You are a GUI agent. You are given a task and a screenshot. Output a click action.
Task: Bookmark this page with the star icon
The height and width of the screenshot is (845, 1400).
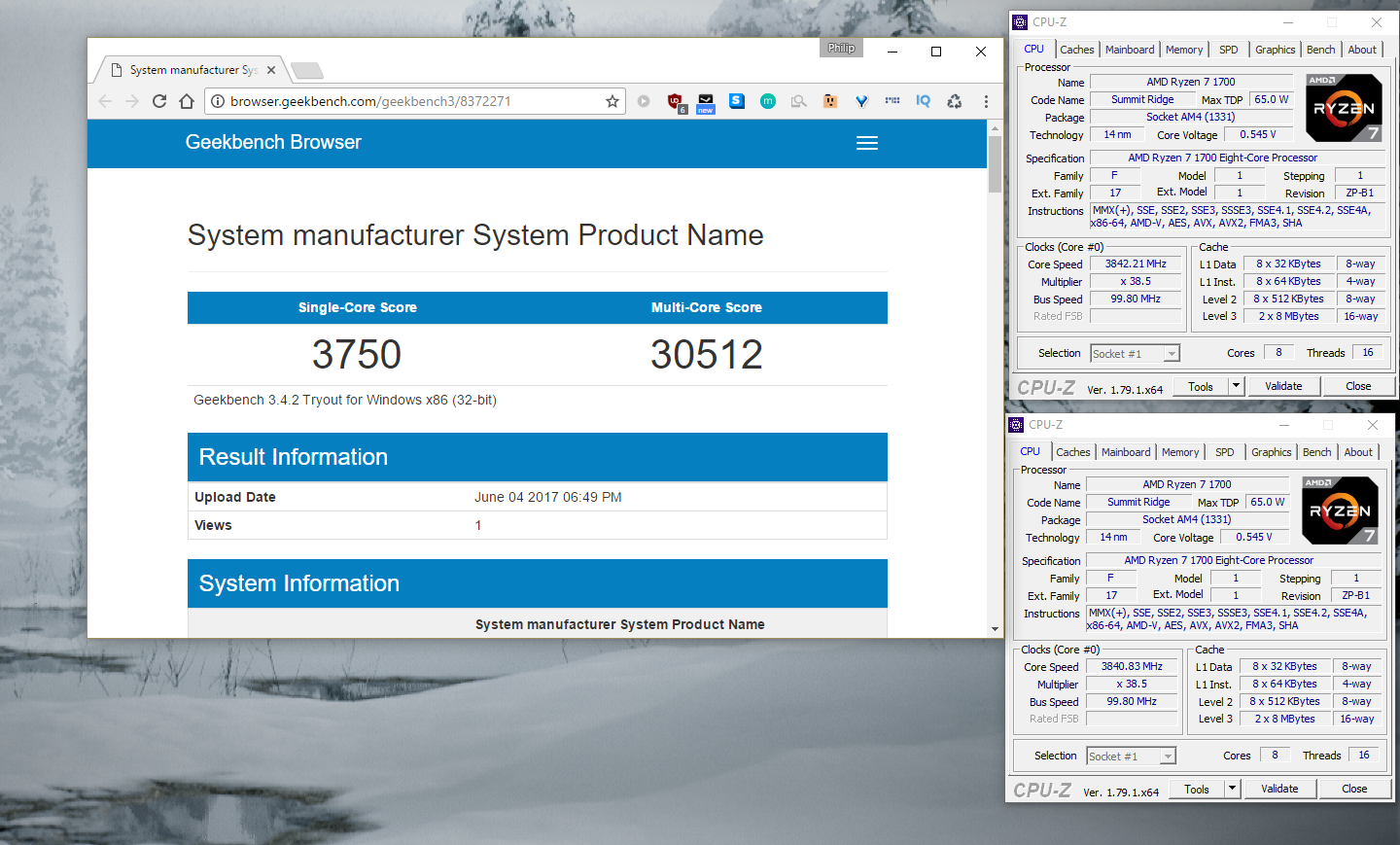(x=612, y=101)
